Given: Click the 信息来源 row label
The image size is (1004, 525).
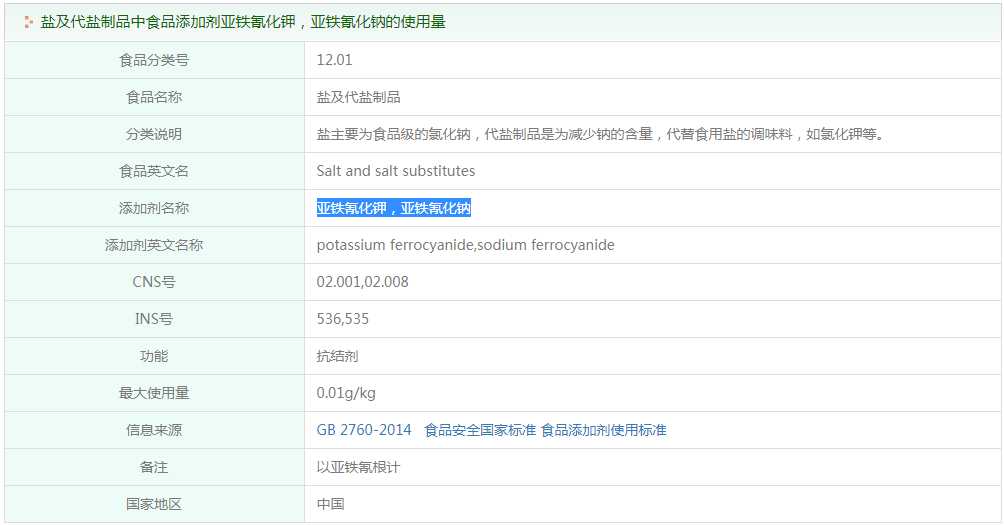Looking at the screenshot, I should tap(154, 430).
